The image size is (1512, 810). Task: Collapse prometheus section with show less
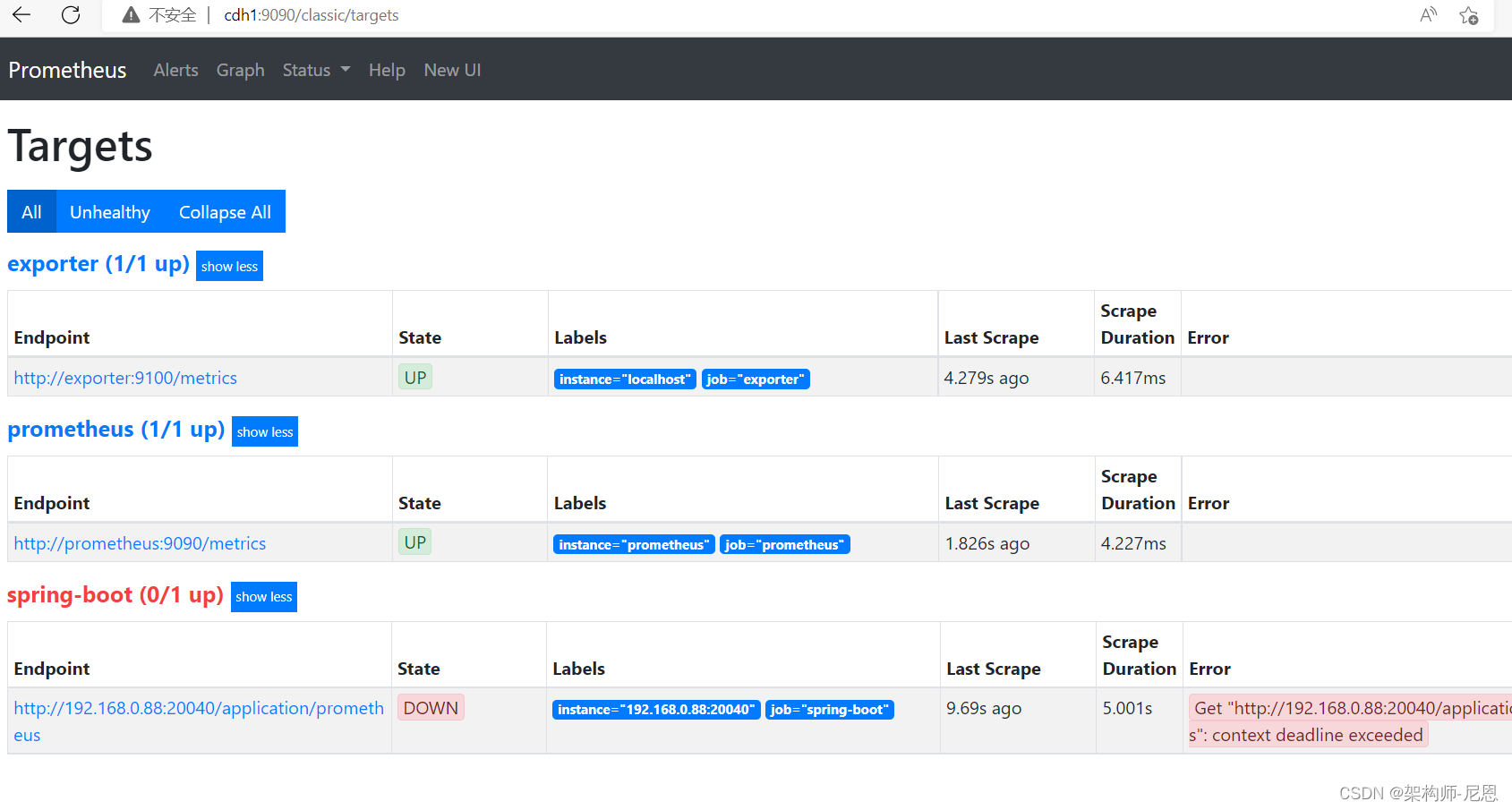point(265,431)
